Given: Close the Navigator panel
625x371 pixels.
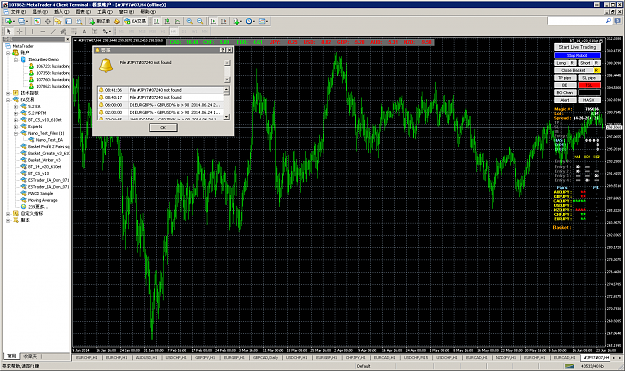Looking at the screenshot, I should (x=68, y=39).
